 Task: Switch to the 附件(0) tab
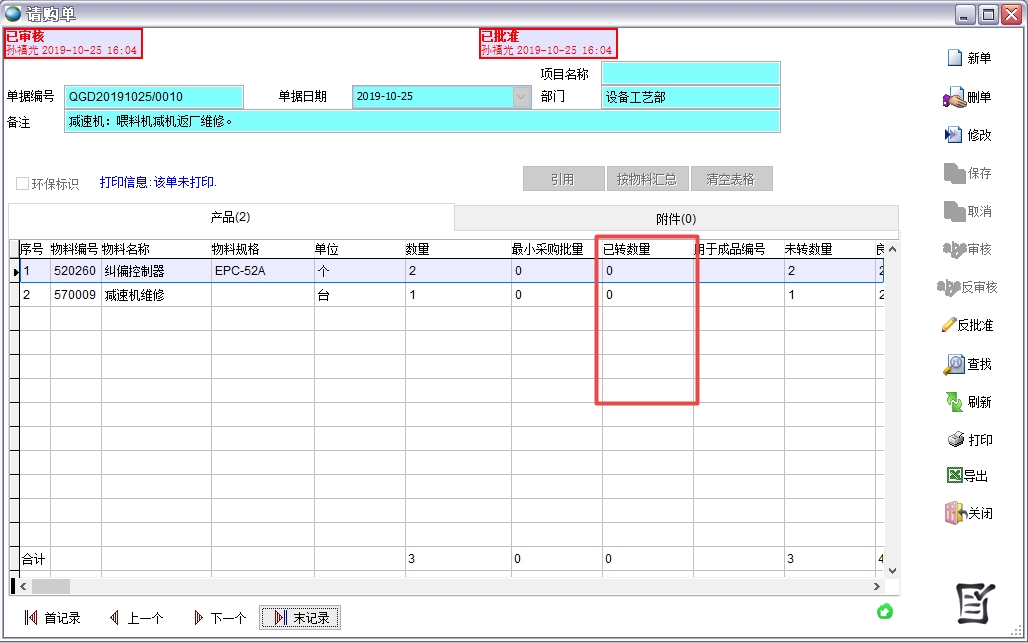[x=676, y=218]
